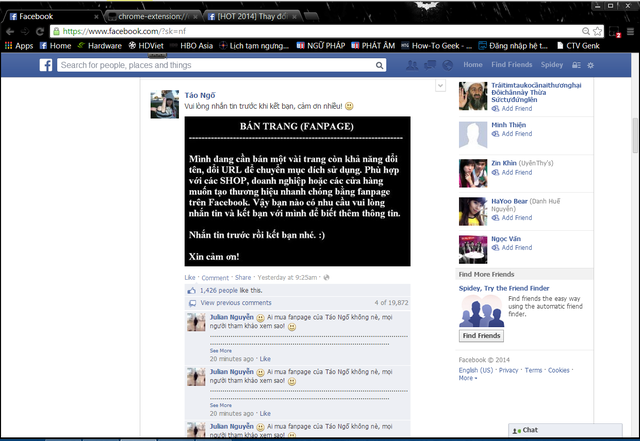This screenshot has height=441, width=640.
Task: Expand the More footer link menu
Action: click(x=467, y=378)
